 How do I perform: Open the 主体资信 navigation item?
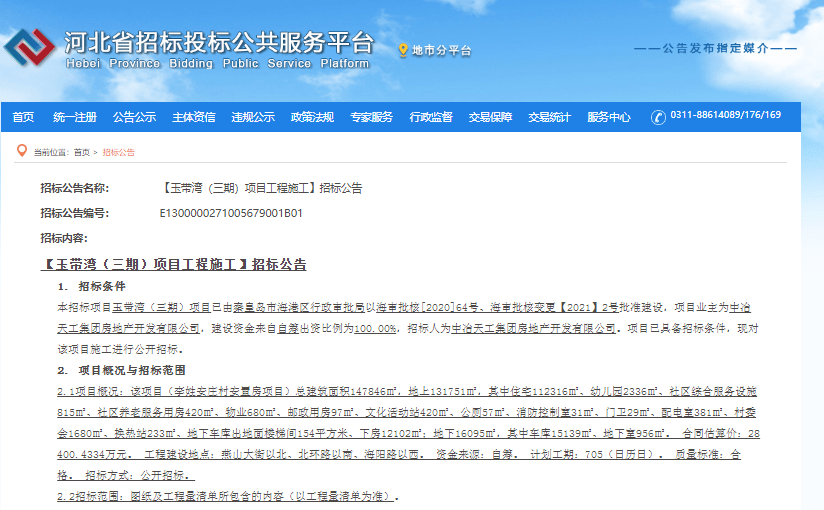(x=193, y=117)
